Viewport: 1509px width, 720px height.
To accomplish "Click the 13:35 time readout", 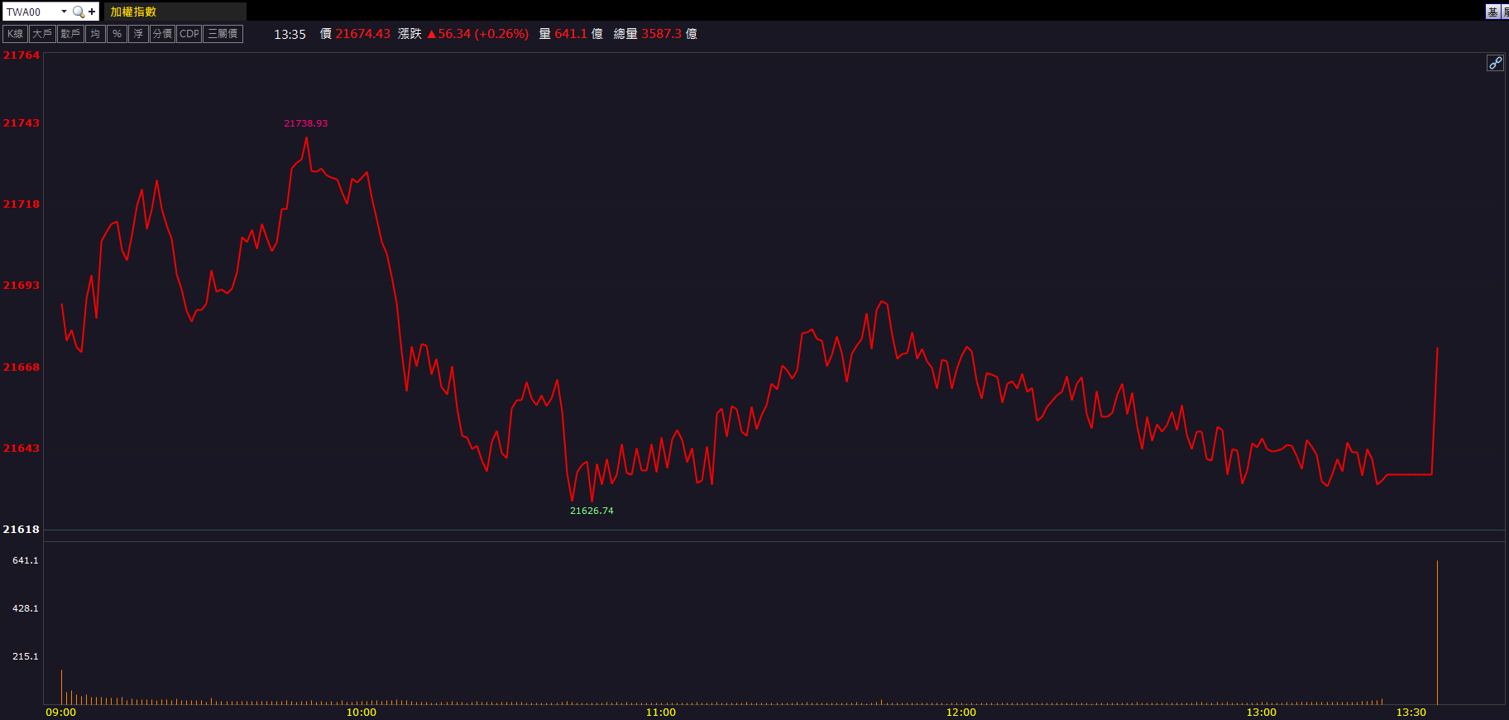I will [290, 34].
